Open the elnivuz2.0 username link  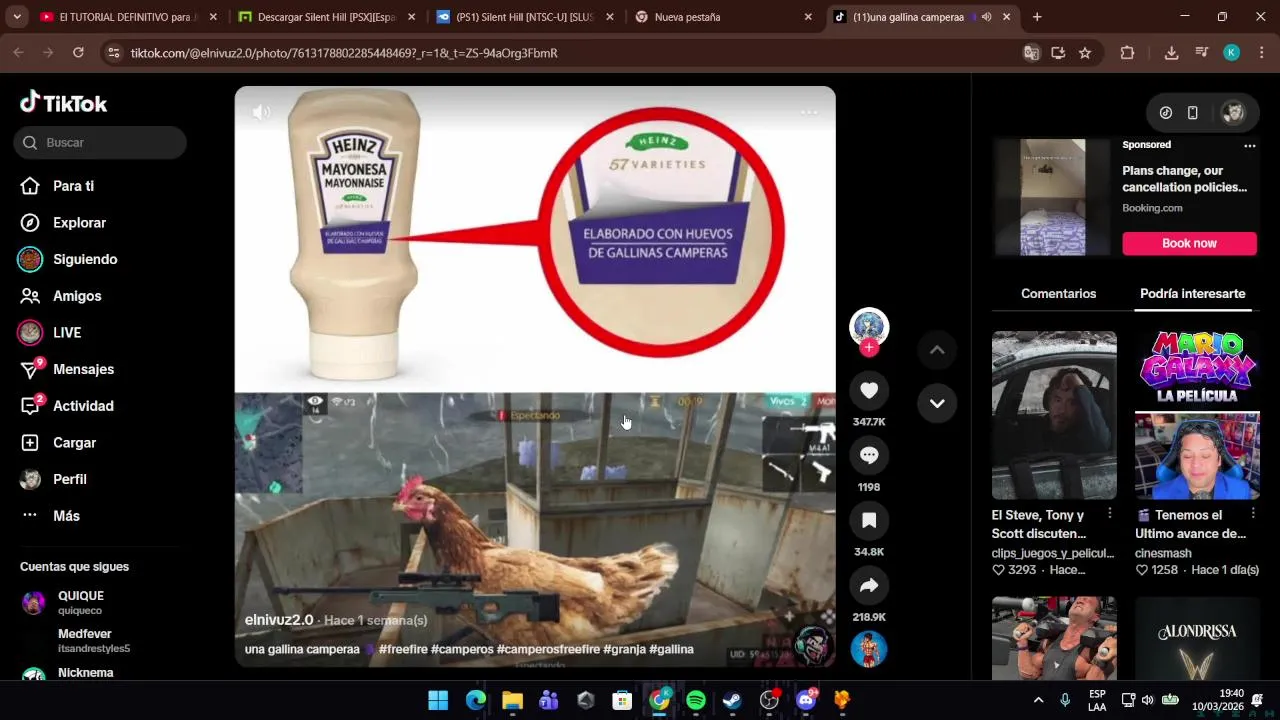(279, 620)
